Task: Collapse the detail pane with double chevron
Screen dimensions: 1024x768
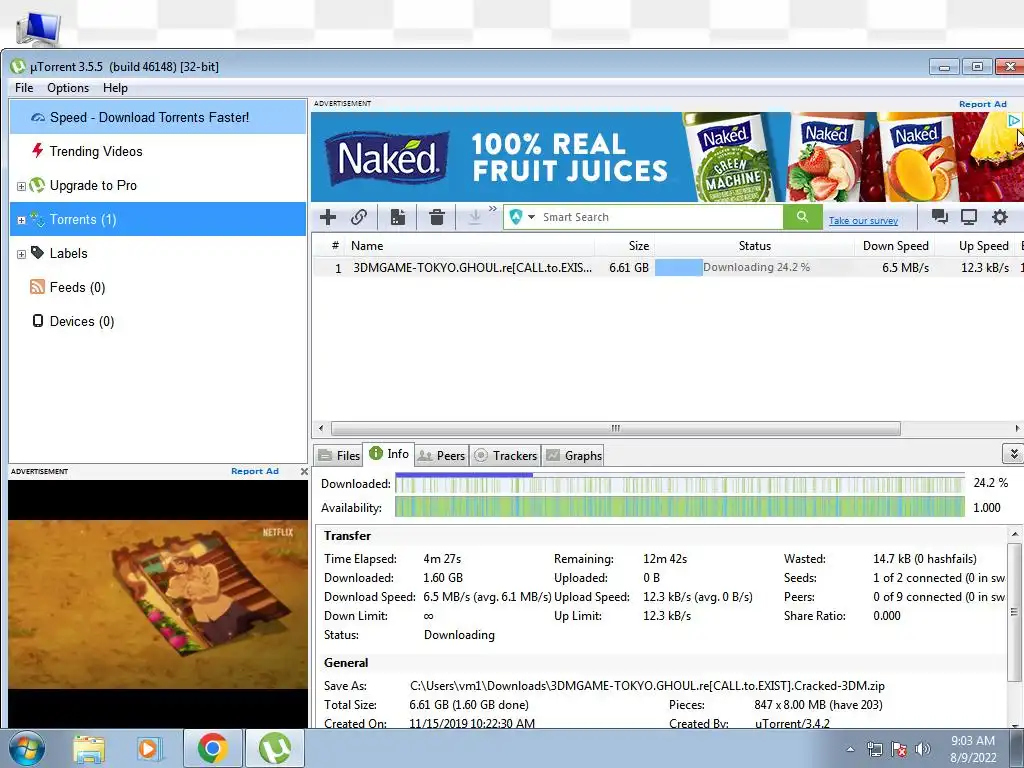Action: [x=1013, y=453]
